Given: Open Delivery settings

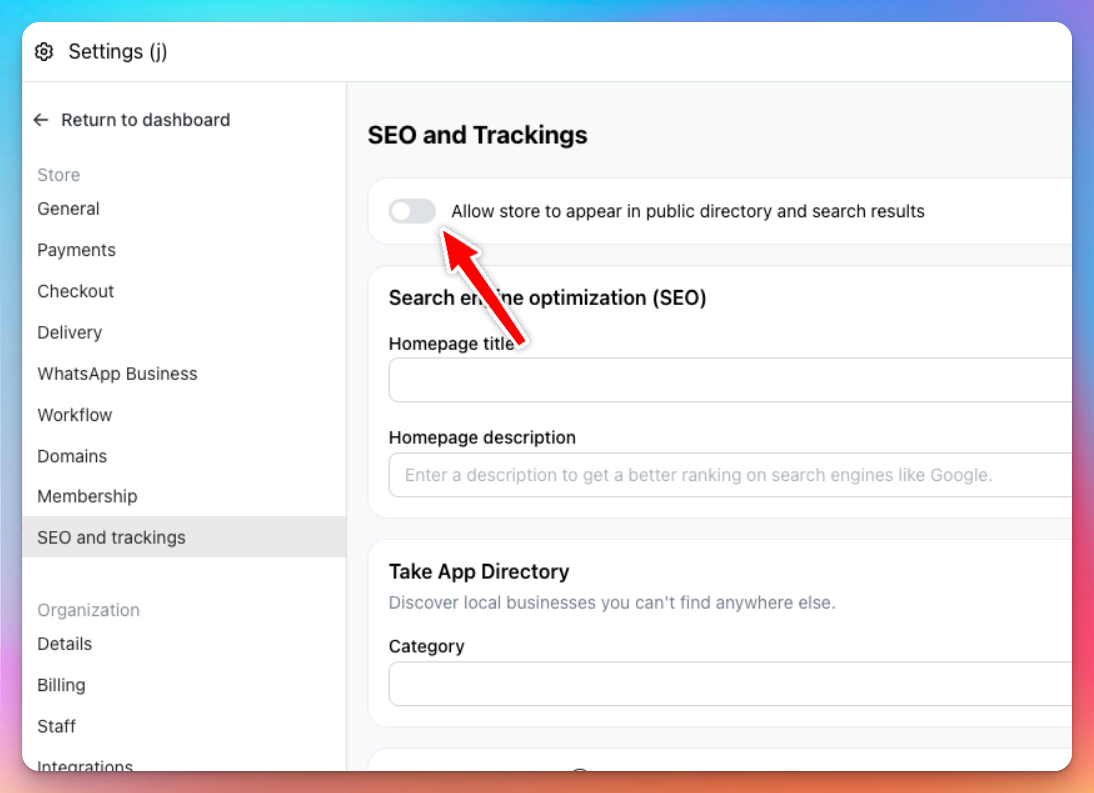Looking at the screenshot, I should 70,332.
